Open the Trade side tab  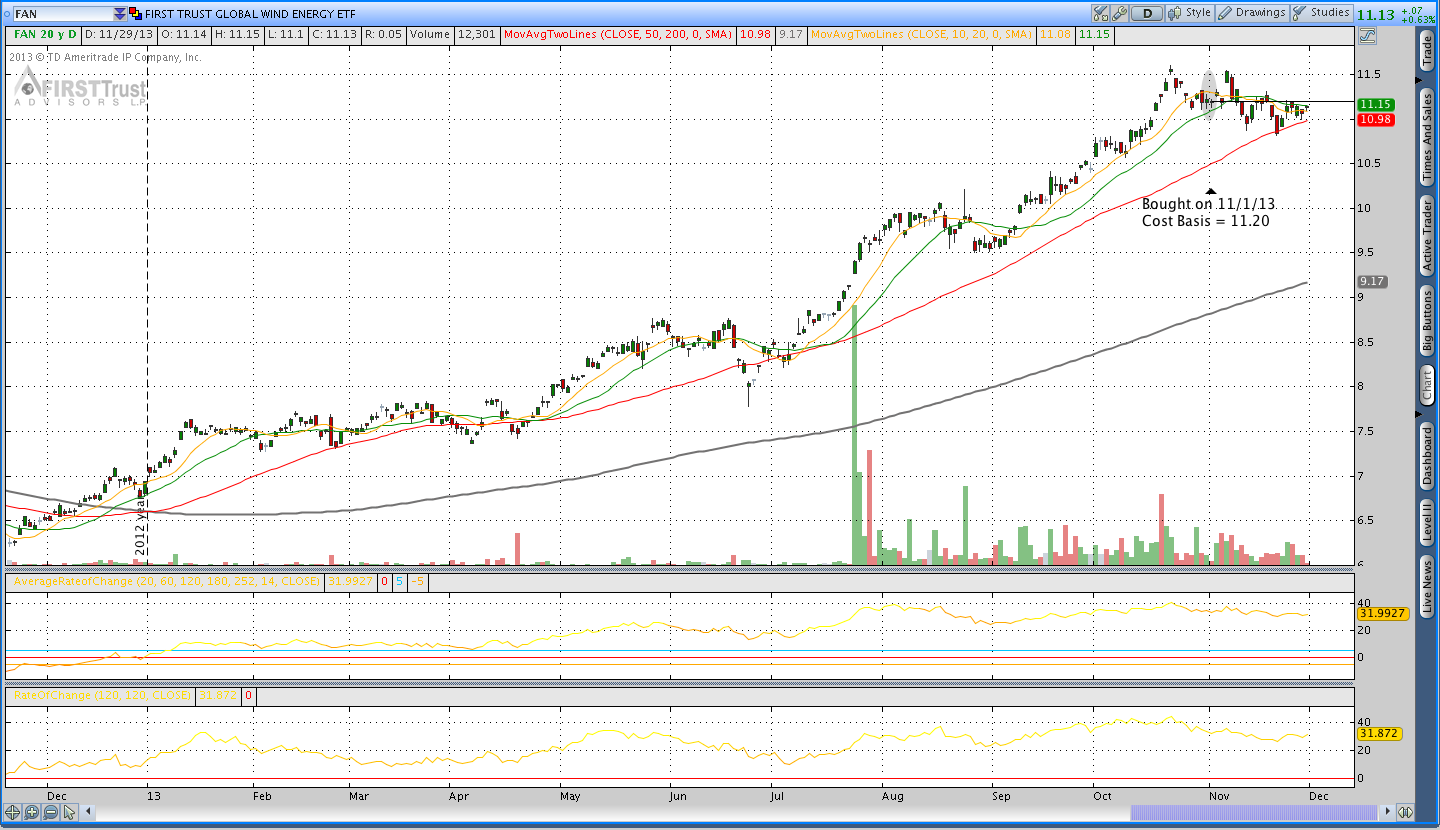(1427, 50)
